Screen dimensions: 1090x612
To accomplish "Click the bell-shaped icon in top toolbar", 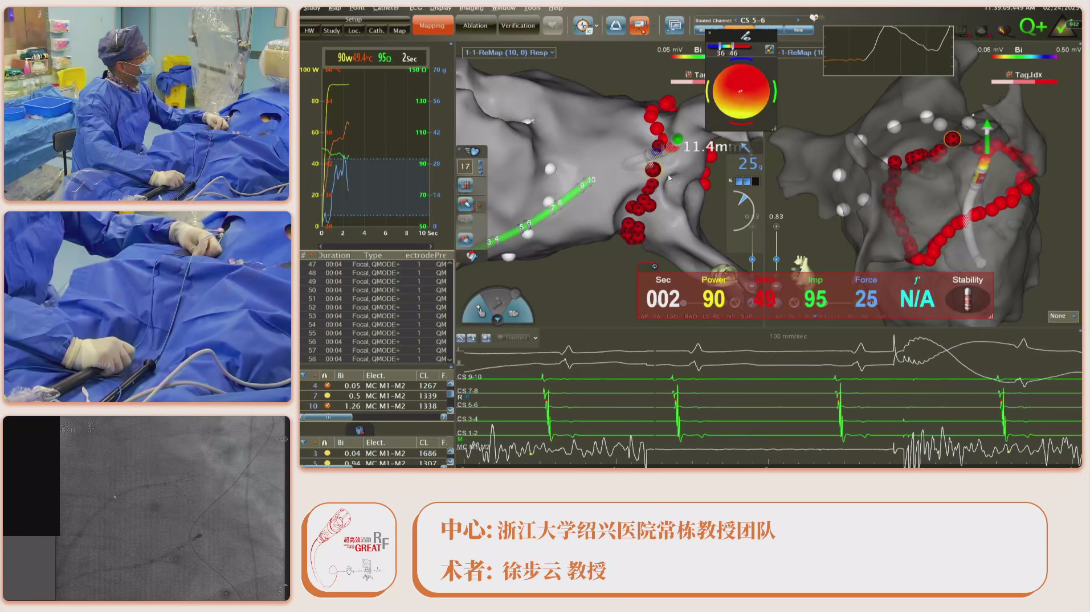I will (x=614, y=26).
